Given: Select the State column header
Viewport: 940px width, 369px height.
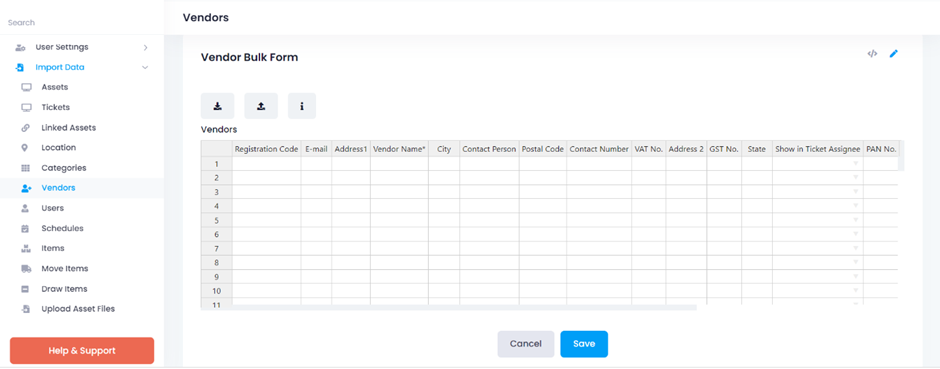Looking at the screenshot, I should click(x=757, y=149).
